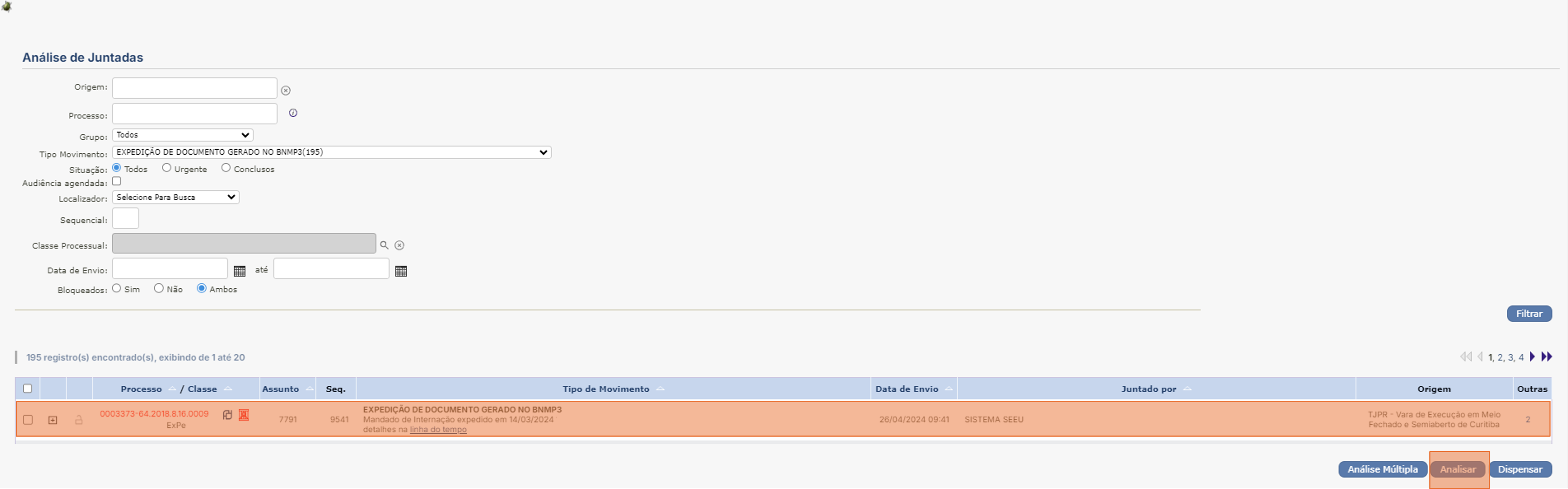
Task: Focus the Data de Envio start date field
Action: click(170, 268)
